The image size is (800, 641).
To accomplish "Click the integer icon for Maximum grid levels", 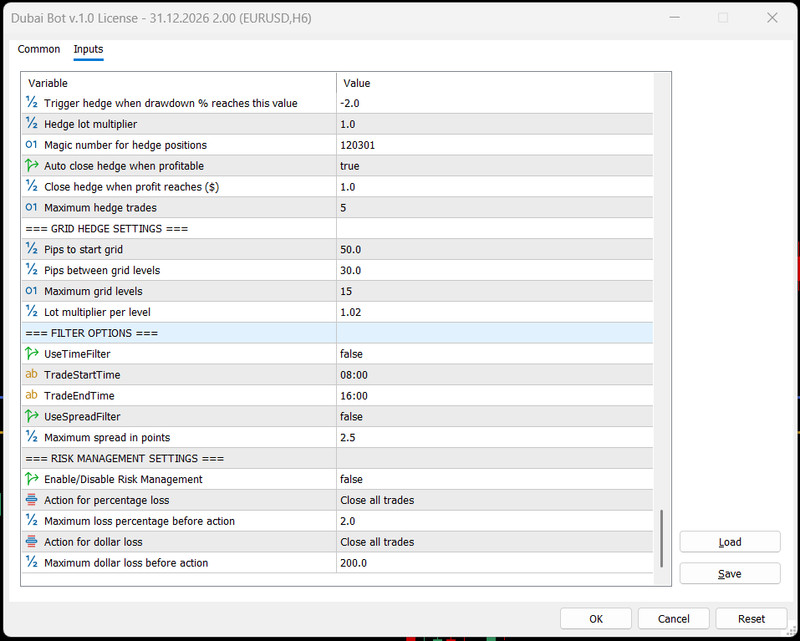I will [x=32, y=291].
